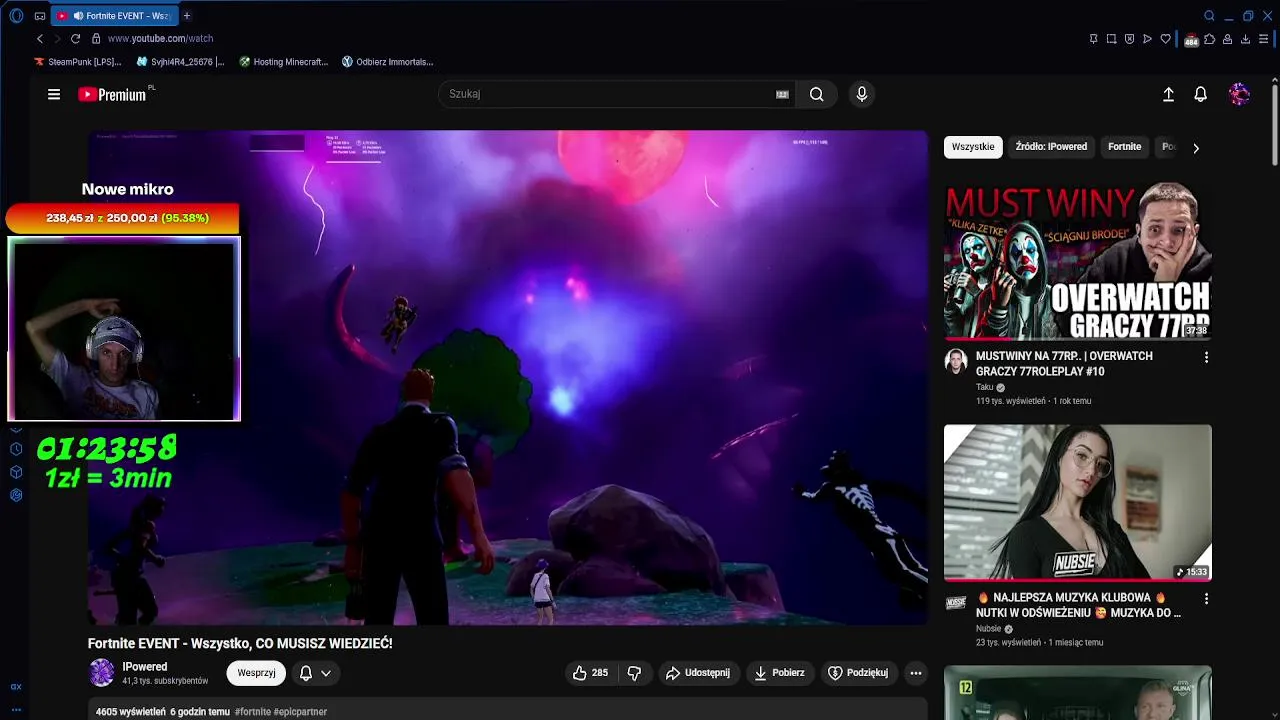Open the browser downloads icon
Screen dimensions: 1280x720
coord(1245,39)
